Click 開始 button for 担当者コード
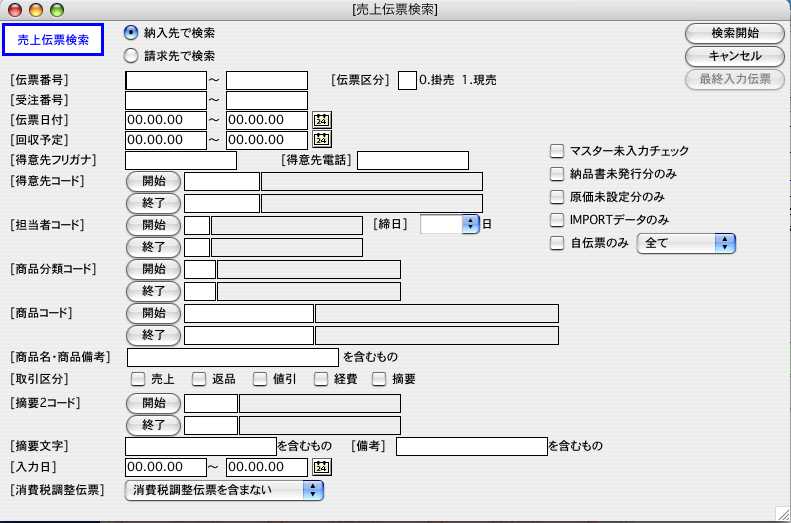This screenshot has height=523, width=791. tap(153, 224)
